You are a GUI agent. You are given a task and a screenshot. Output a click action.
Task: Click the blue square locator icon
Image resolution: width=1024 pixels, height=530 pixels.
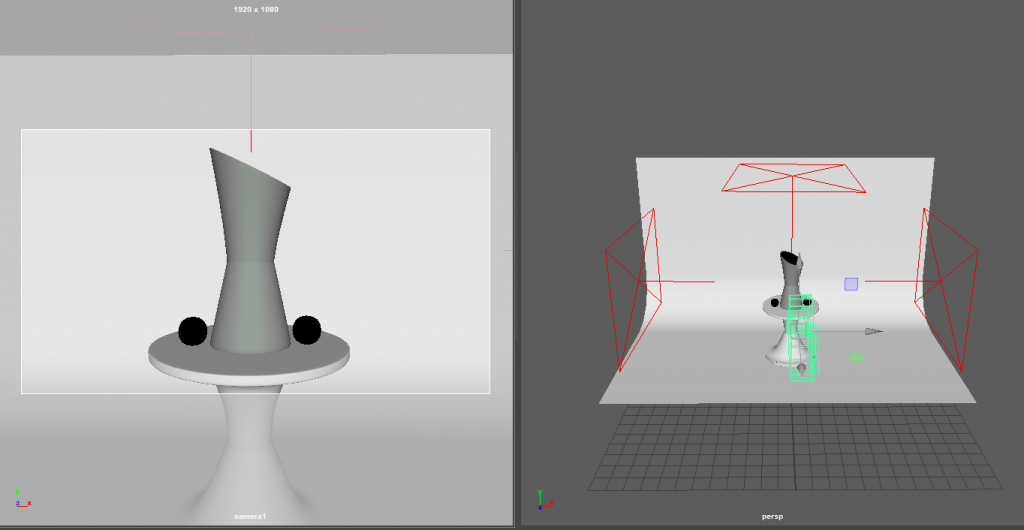point(851,284)
